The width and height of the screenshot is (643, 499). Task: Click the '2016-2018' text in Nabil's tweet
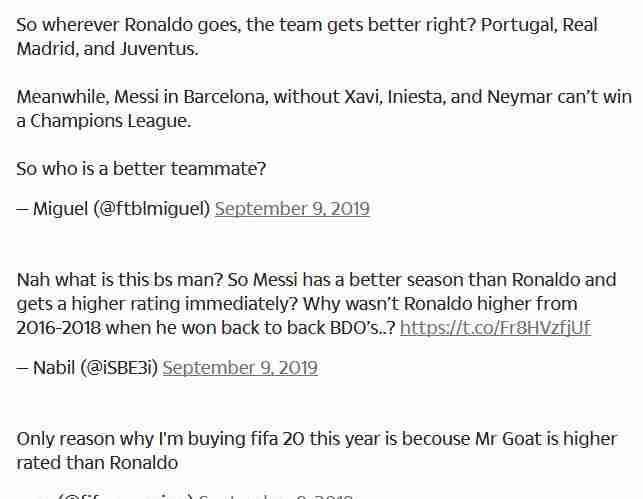59,328
